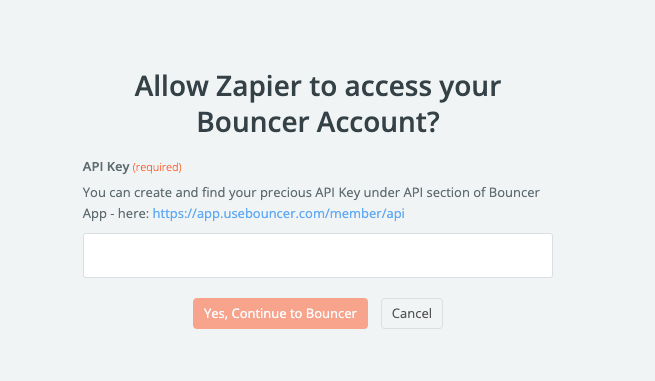
Task: Approve Zapier access to Bouncer
Action: (x=280, y=313)
